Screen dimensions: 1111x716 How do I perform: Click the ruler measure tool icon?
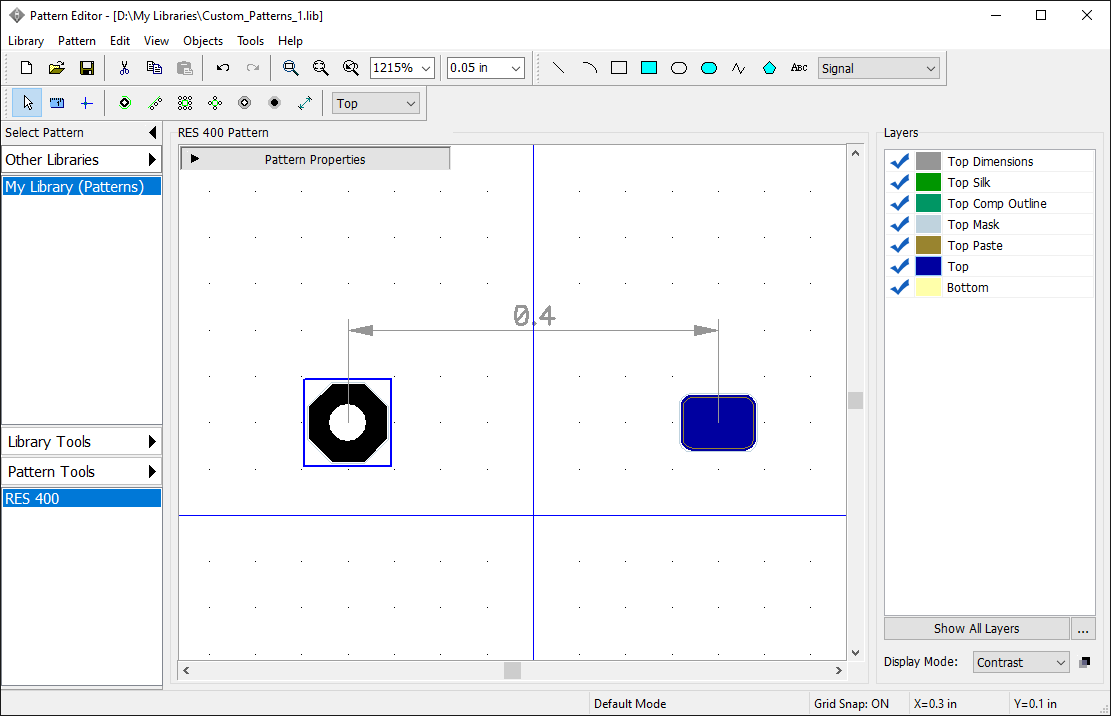click(x=57, y=103)
